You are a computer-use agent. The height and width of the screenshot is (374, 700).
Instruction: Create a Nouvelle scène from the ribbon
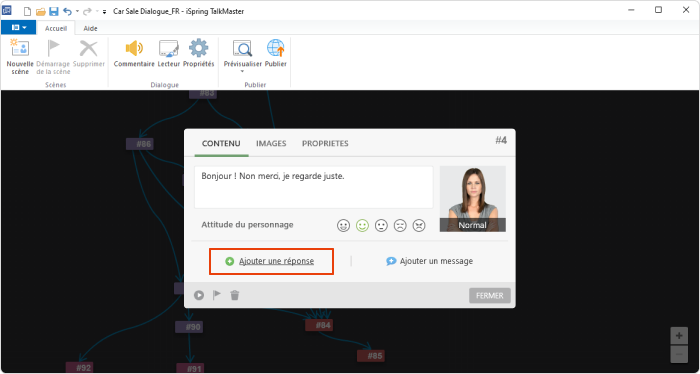click(x=20, y=57)
